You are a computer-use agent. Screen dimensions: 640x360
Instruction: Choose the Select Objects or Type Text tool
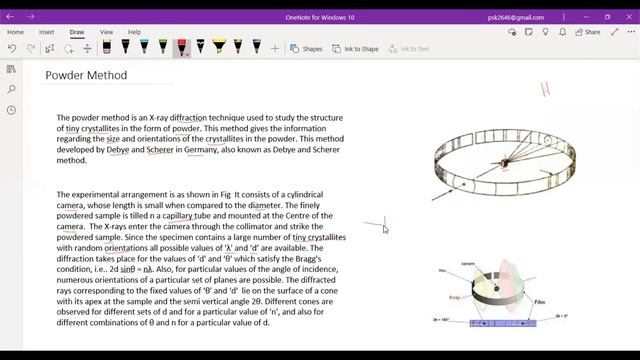[x=50, y=49]
